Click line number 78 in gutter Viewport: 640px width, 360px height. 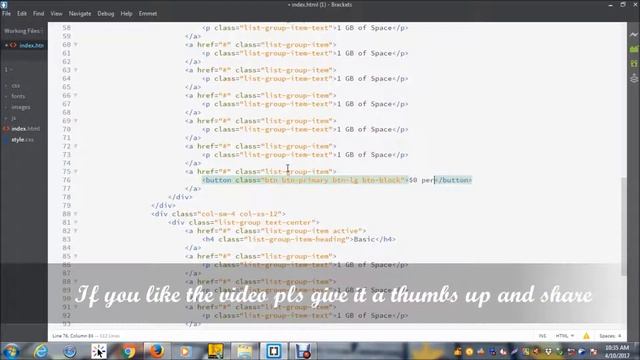coord(67,197)
